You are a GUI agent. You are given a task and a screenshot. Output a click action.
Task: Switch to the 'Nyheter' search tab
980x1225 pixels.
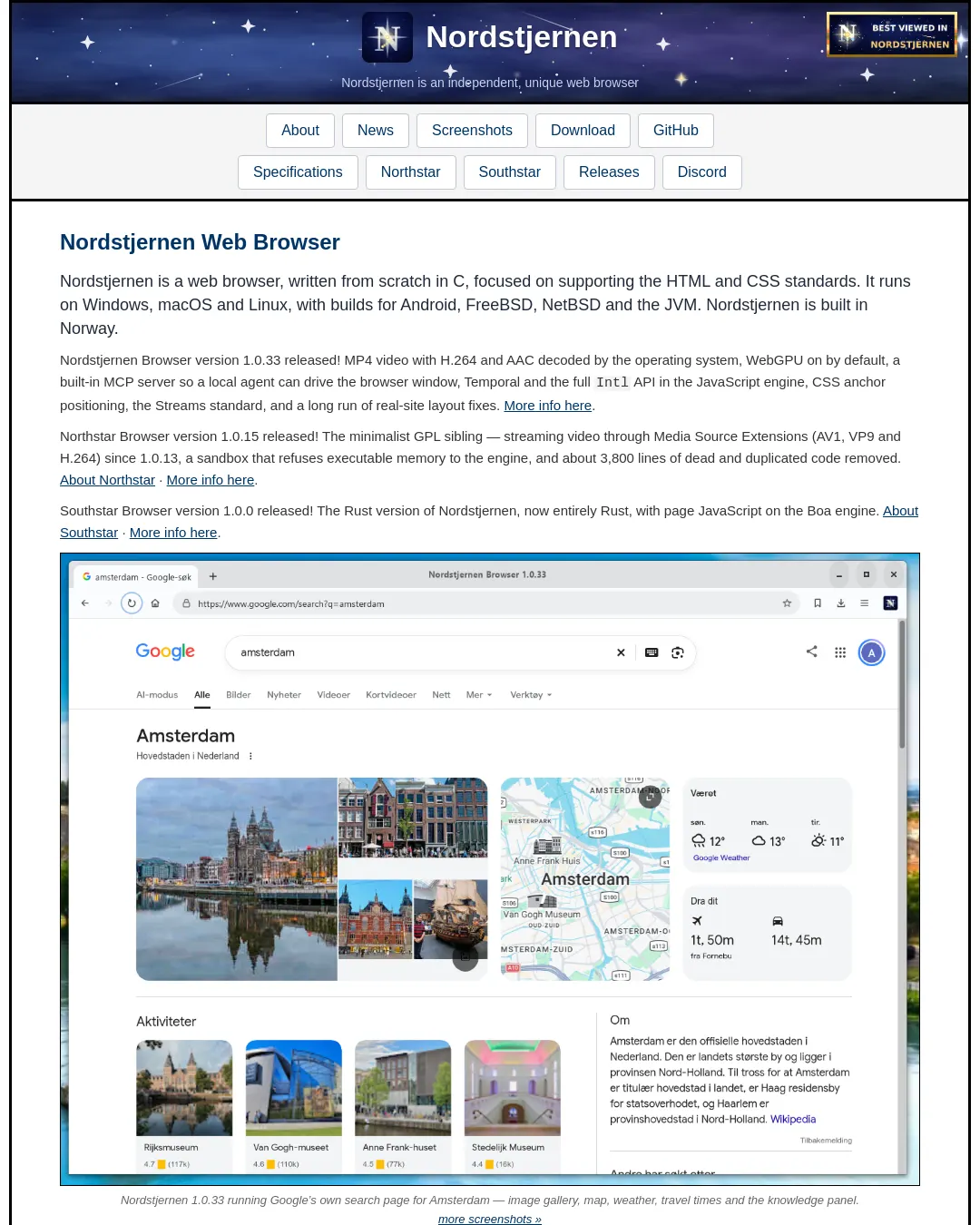point(284,695)
